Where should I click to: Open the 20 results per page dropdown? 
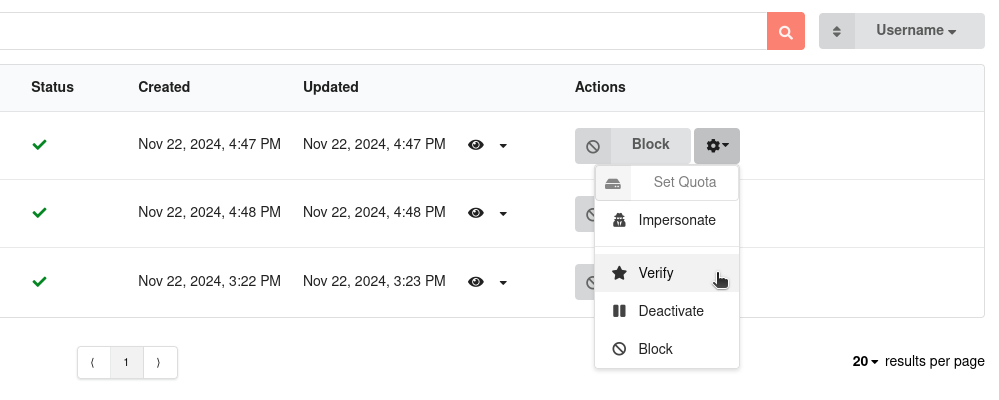[x=865, y=361]
